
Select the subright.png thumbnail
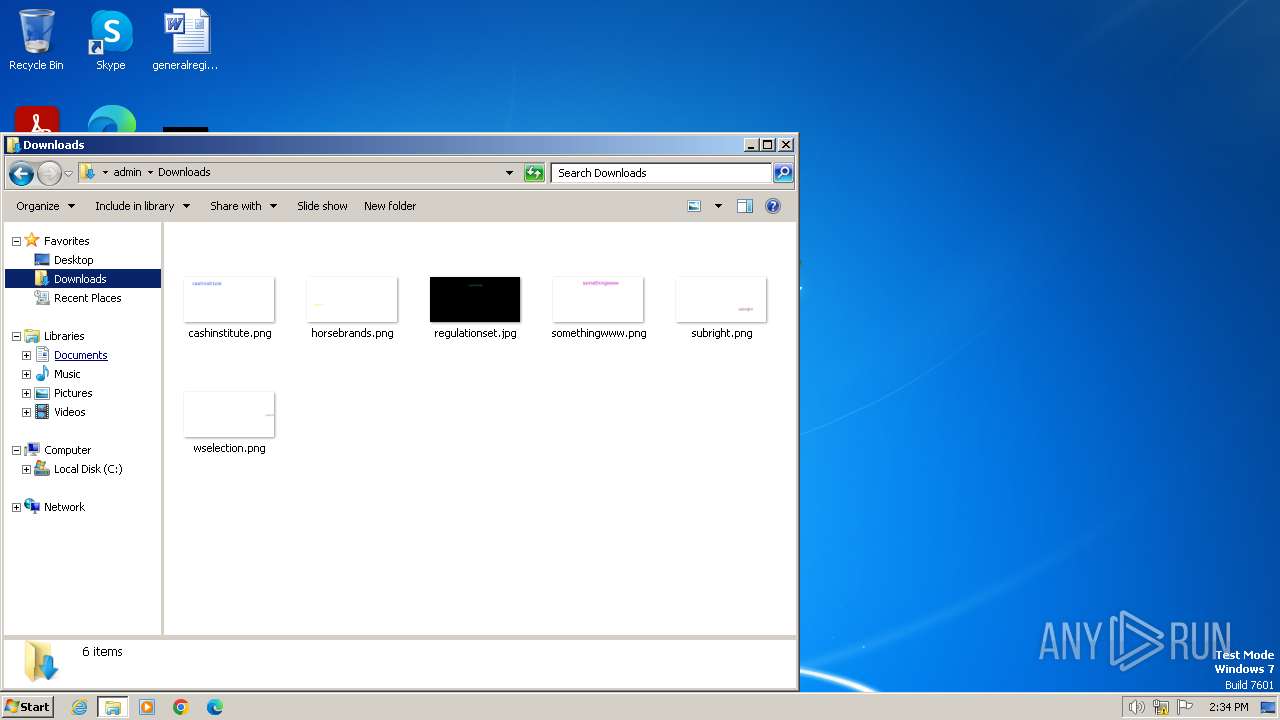[x=721, y=299]
